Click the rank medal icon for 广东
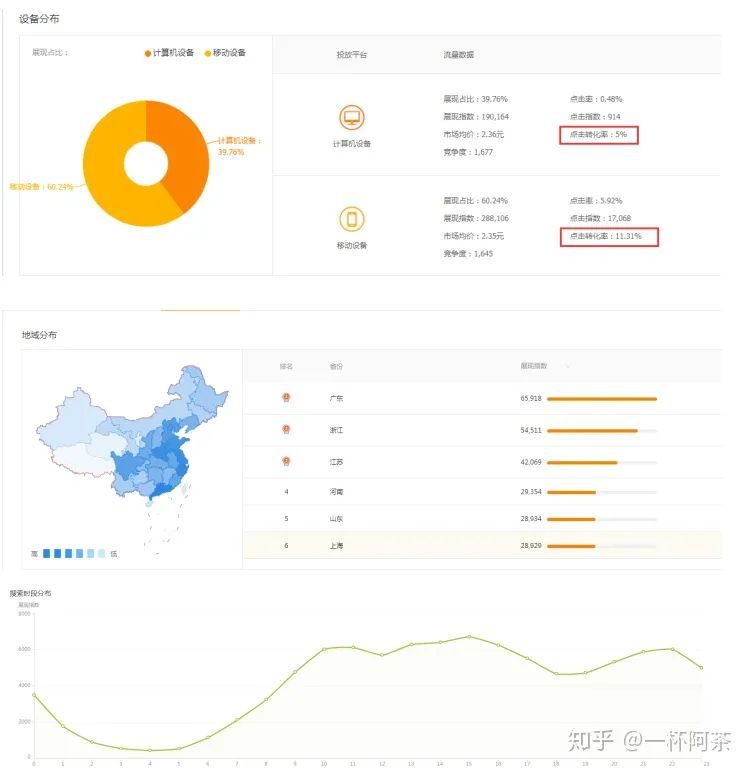750x772 pixels. 286,398
